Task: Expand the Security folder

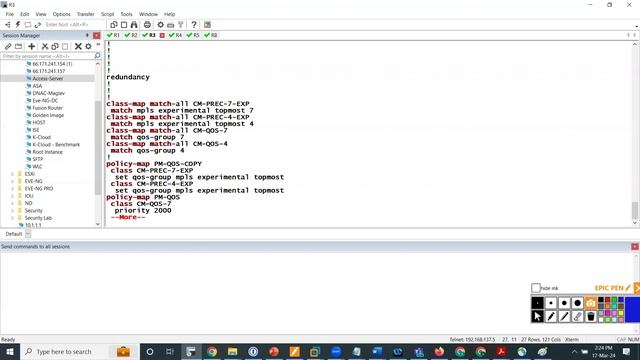Action: point(12,211)
